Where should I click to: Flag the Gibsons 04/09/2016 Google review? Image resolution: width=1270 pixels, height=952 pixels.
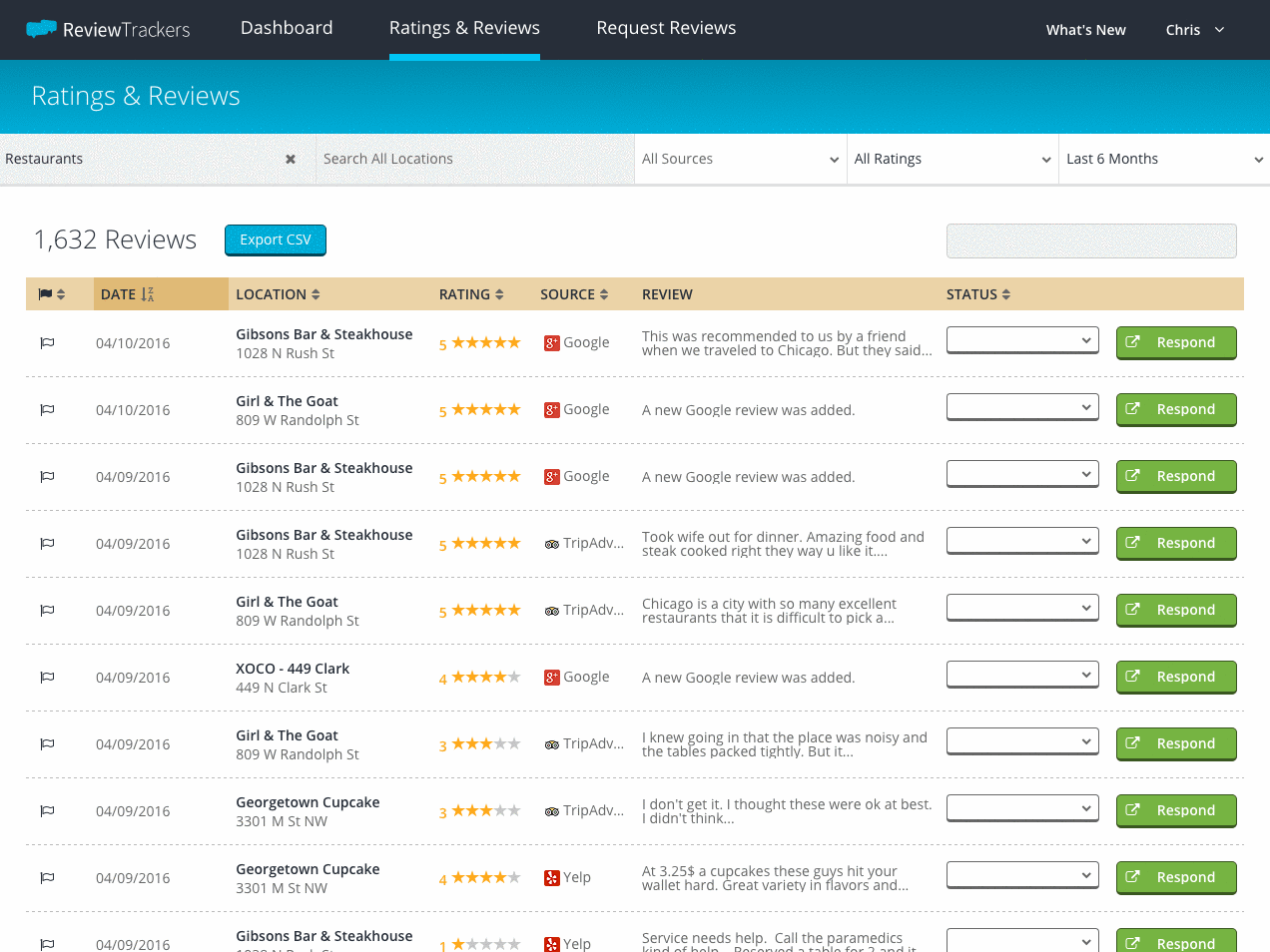pos(47,476)
